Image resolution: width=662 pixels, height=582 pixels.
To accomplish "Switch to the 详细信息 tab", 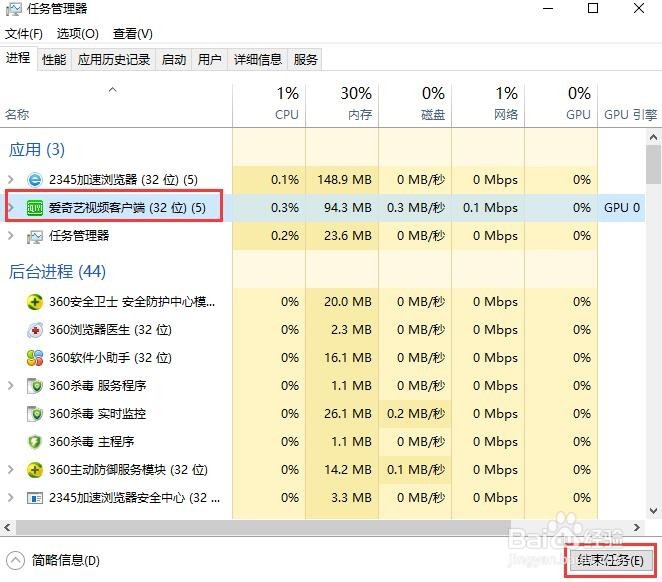I will click(258, 60).
